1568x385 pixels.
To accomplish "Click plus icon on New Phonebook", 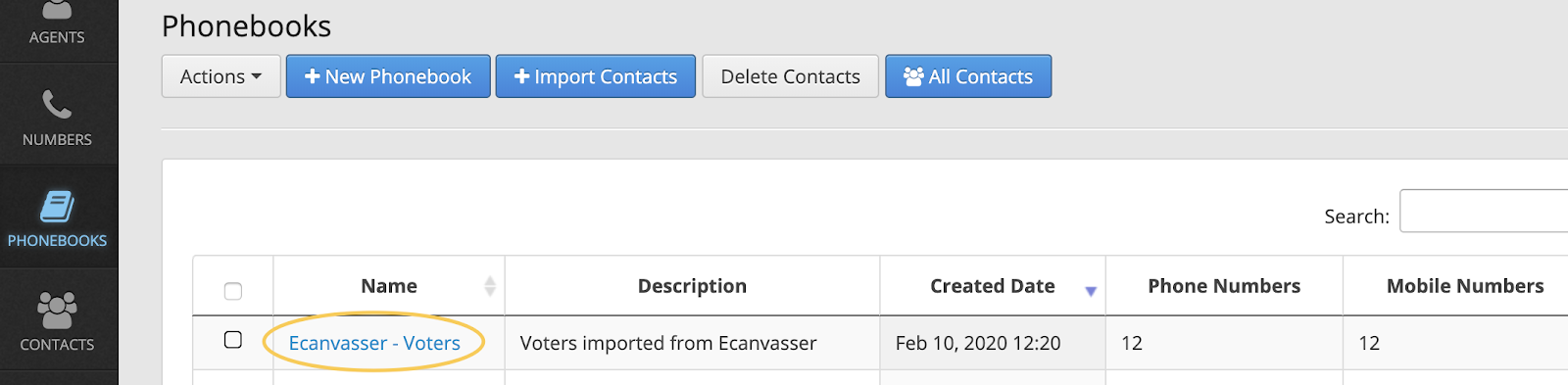I will click(x=313, y=76).
